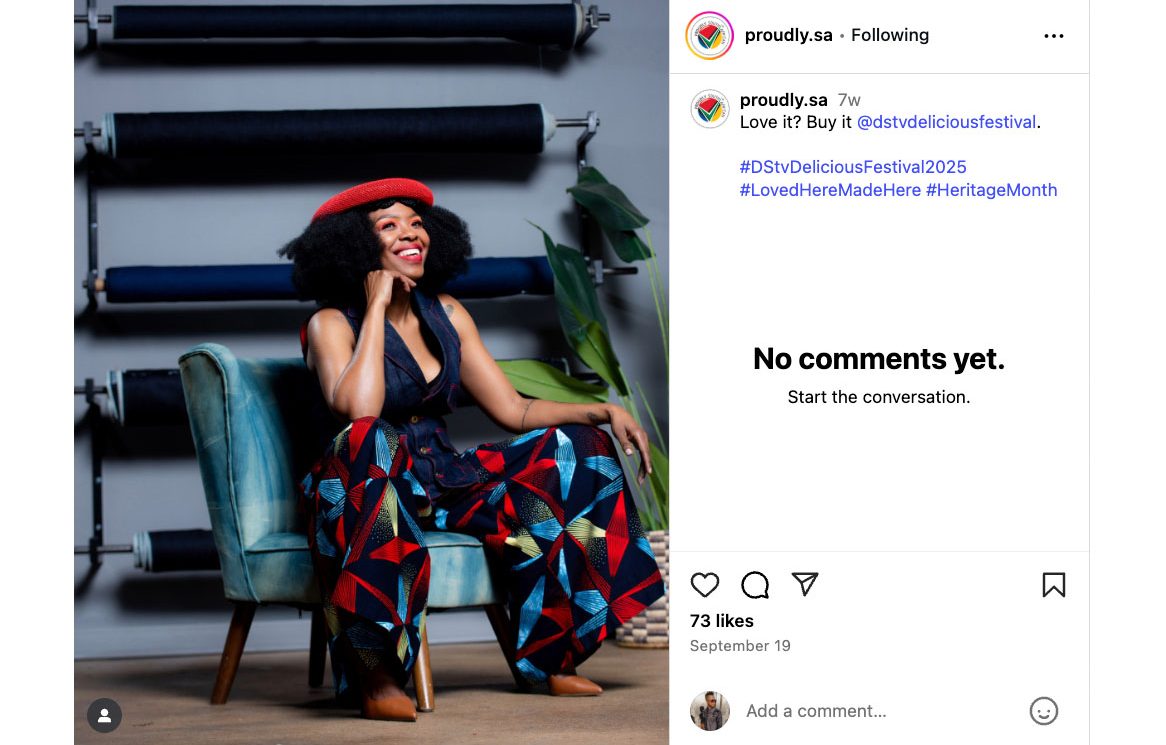The width and height of the screenshot is (1166, 745).
Task: Click proudly.sa avatar beside the caption
Action: [x=709, y=109]
